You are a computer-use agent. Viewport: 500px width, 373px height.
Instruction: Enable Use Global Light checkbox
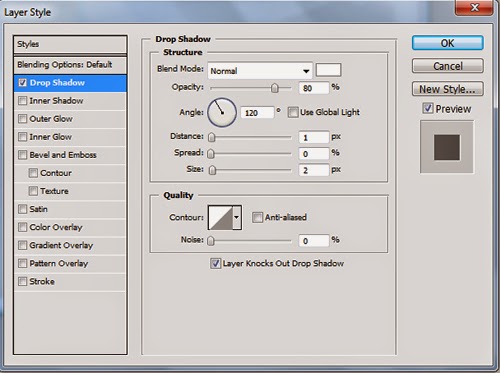tap(293, 112)
